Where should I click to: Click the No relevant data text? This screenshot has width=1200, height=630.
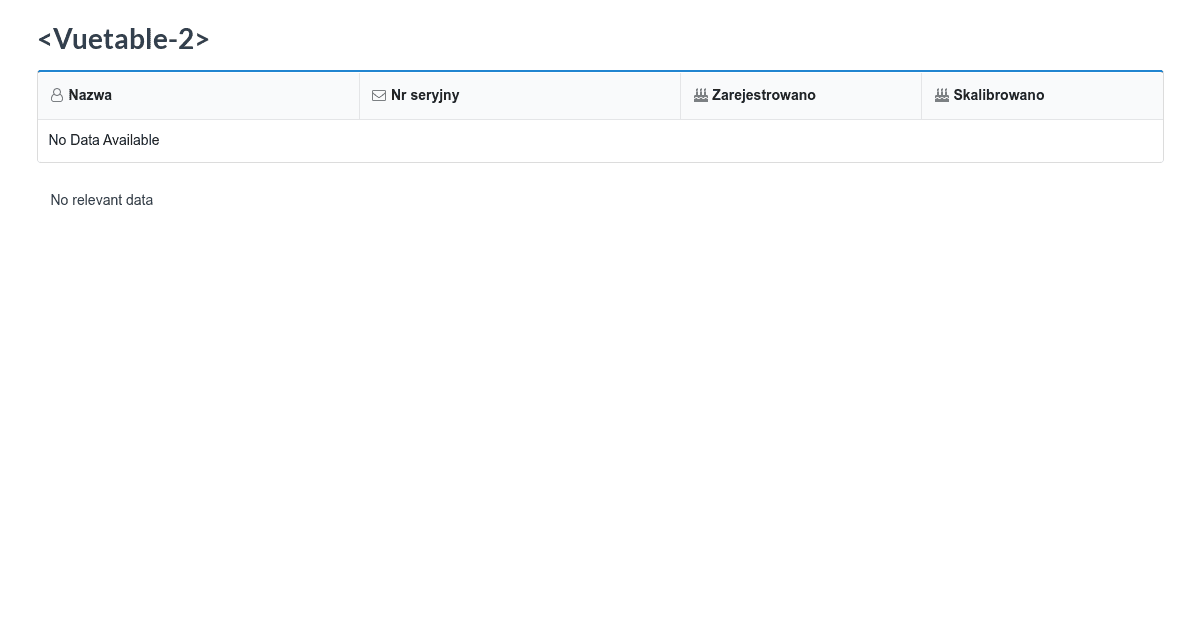(x=101, y=200)
